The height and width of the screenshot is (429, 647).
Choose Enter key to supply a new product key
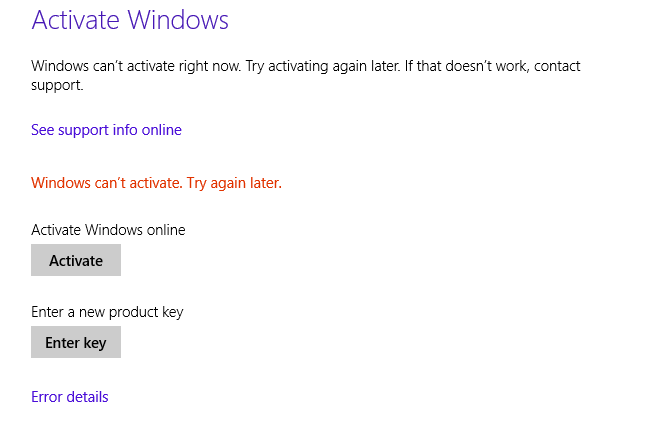76,342
